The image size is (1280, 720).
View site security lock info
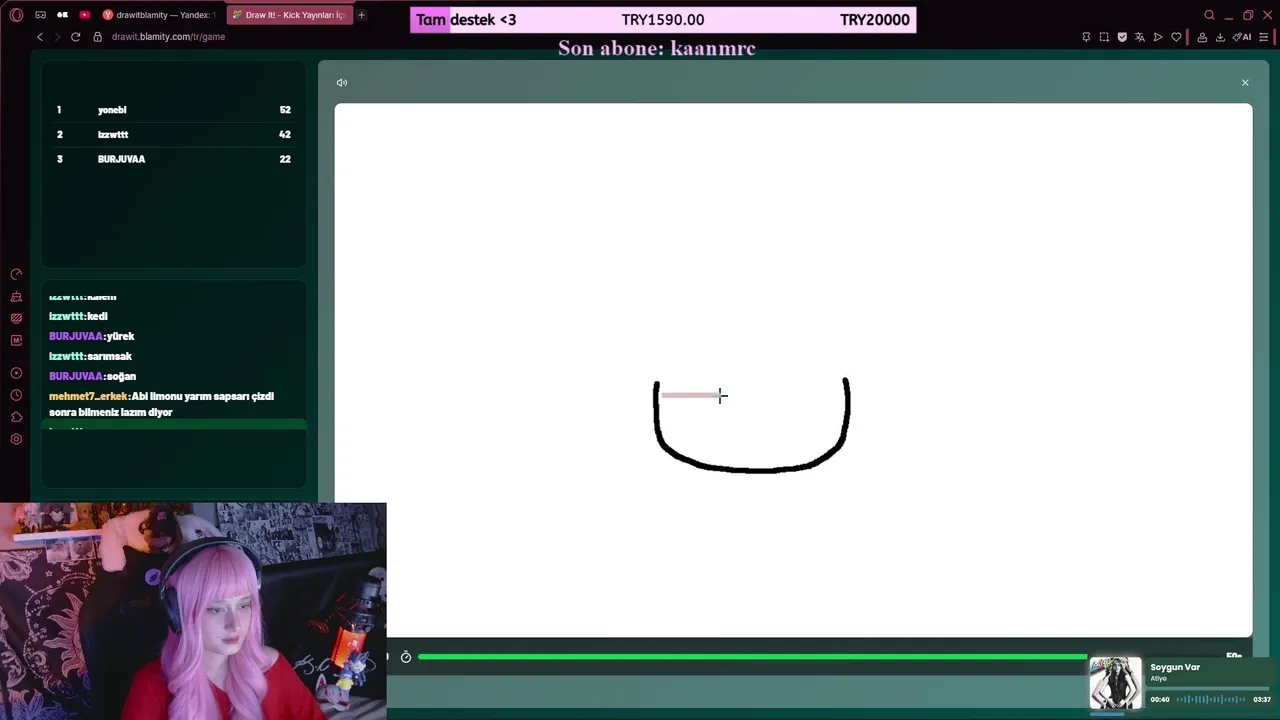coord(98,37)
